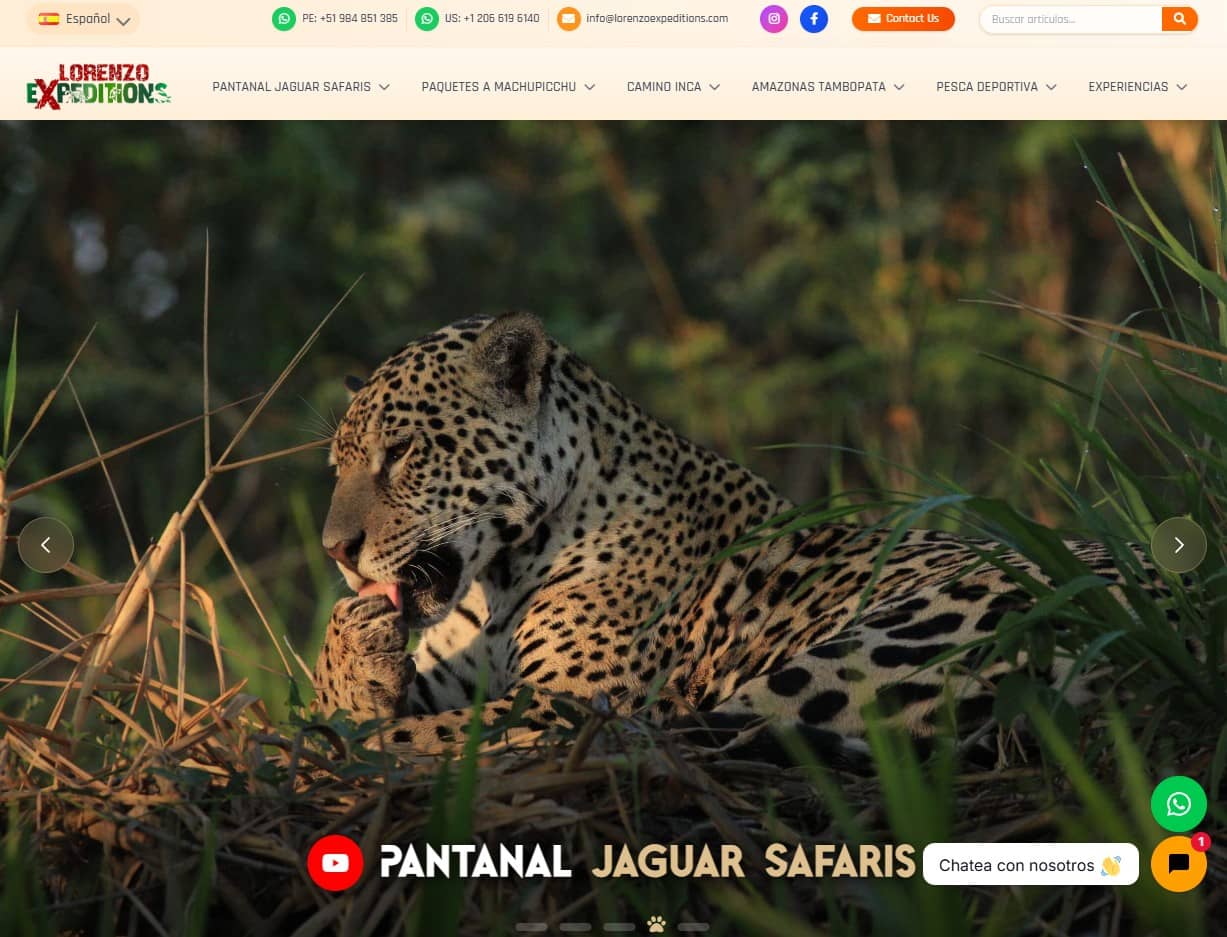Open Amazonas Tambopata menu

818,87
